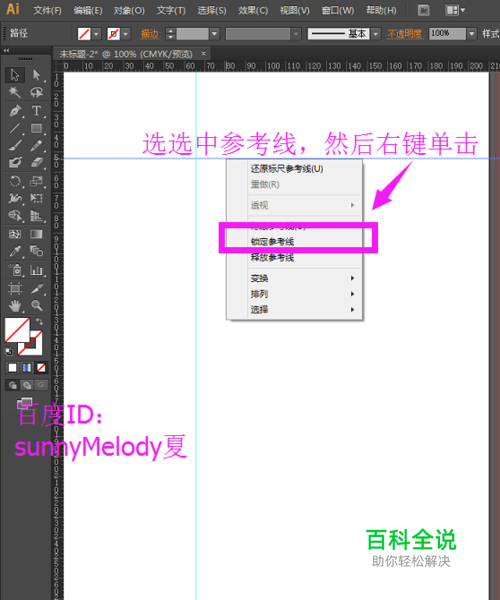Screen dimensions: 500x600
Task: Select the Column Graph tool
Action: coord(37,270)
